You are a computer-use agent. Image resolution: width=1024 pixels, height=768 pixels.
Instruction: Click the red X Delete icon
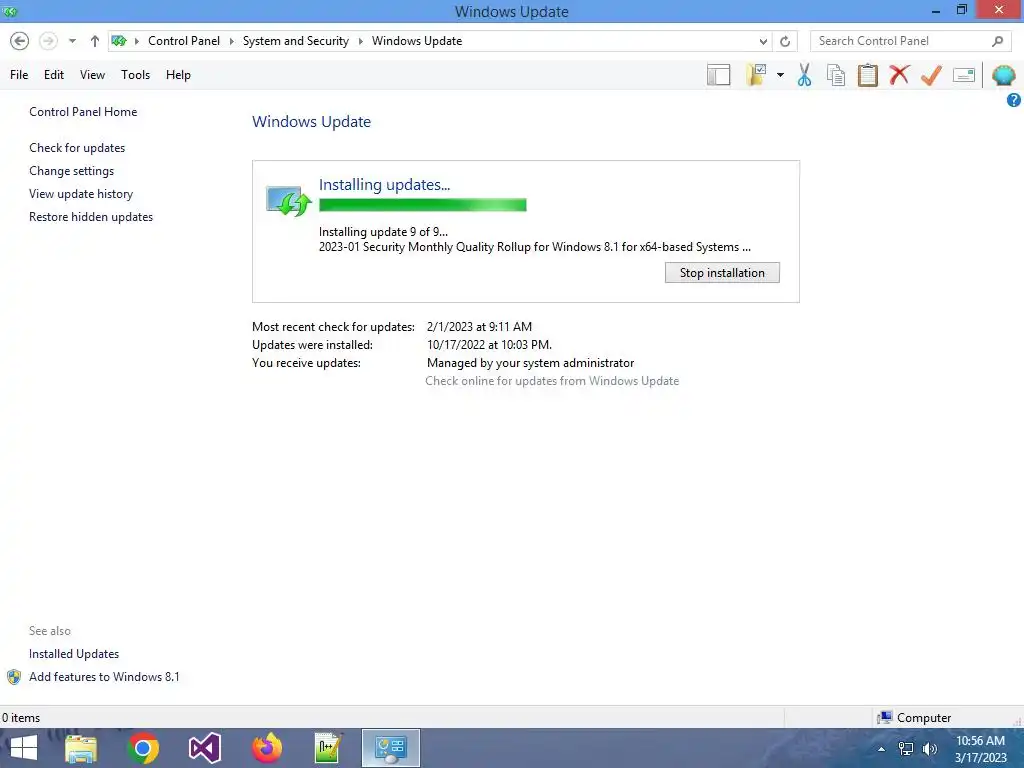899,75
